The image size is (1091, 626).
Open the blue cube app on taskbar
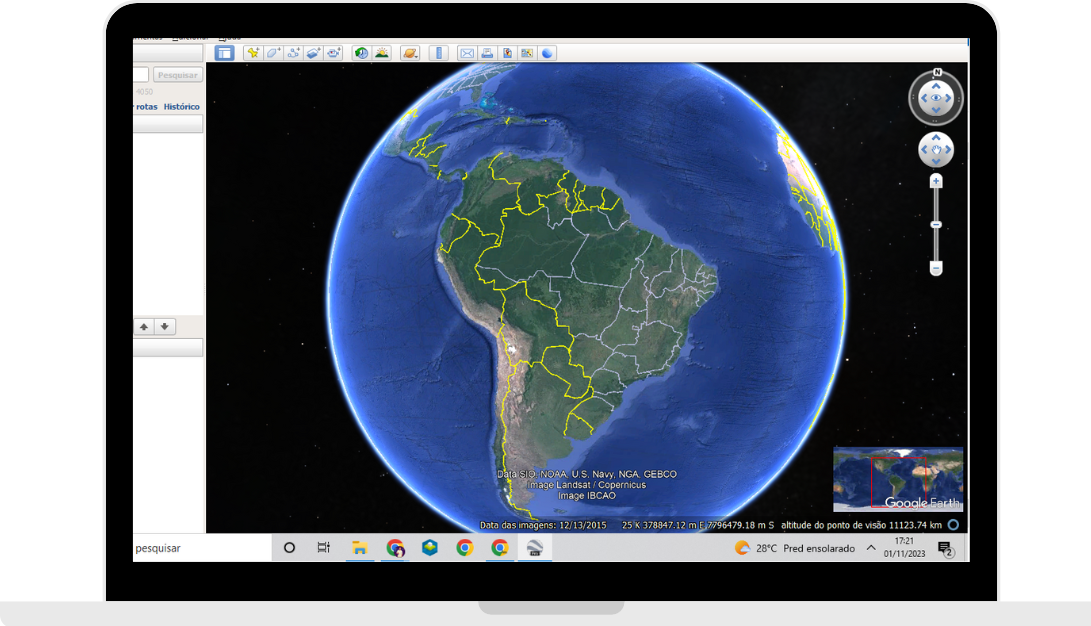(x=430, y=548)
